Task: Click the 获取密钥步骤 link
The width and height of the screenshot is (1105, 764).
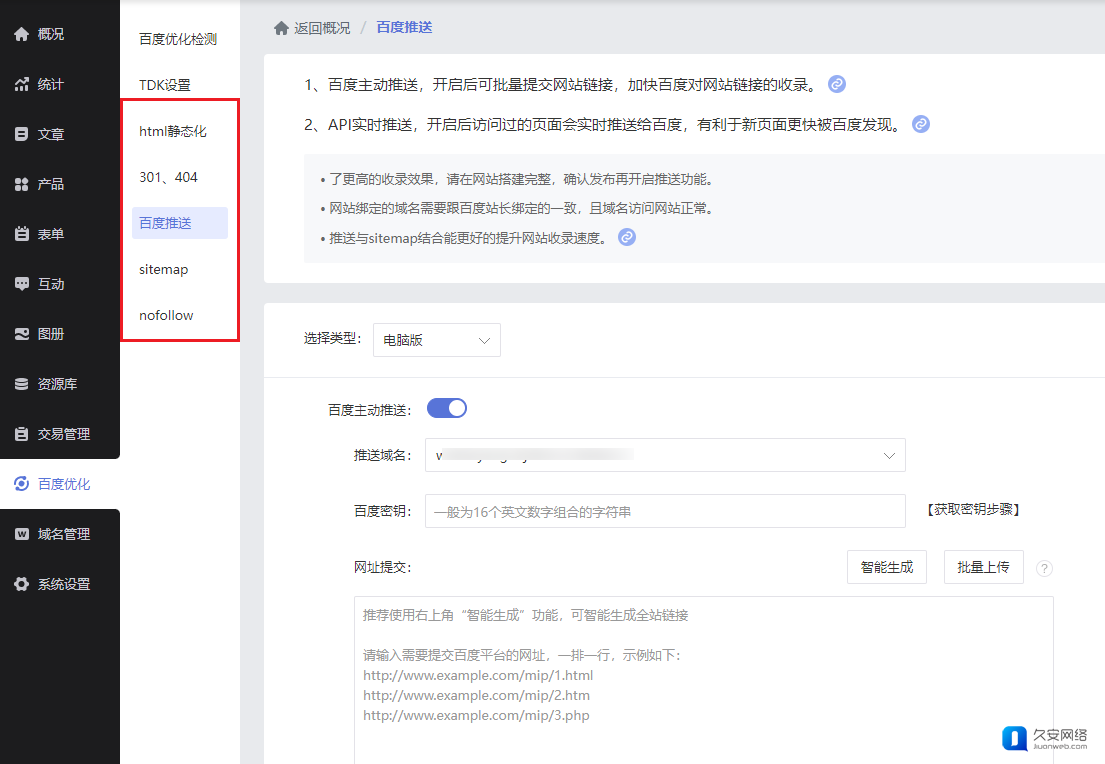Action: point(973,510)
